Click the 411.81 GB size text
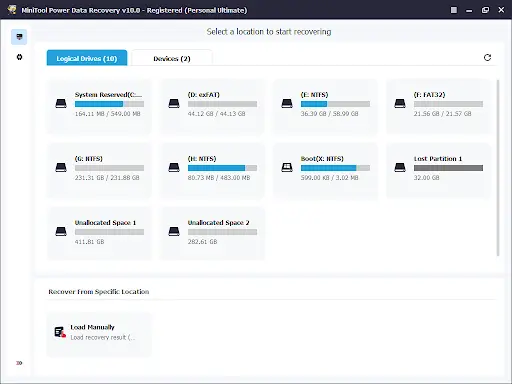Screen dimensions: 512x384 click(89, 242)
